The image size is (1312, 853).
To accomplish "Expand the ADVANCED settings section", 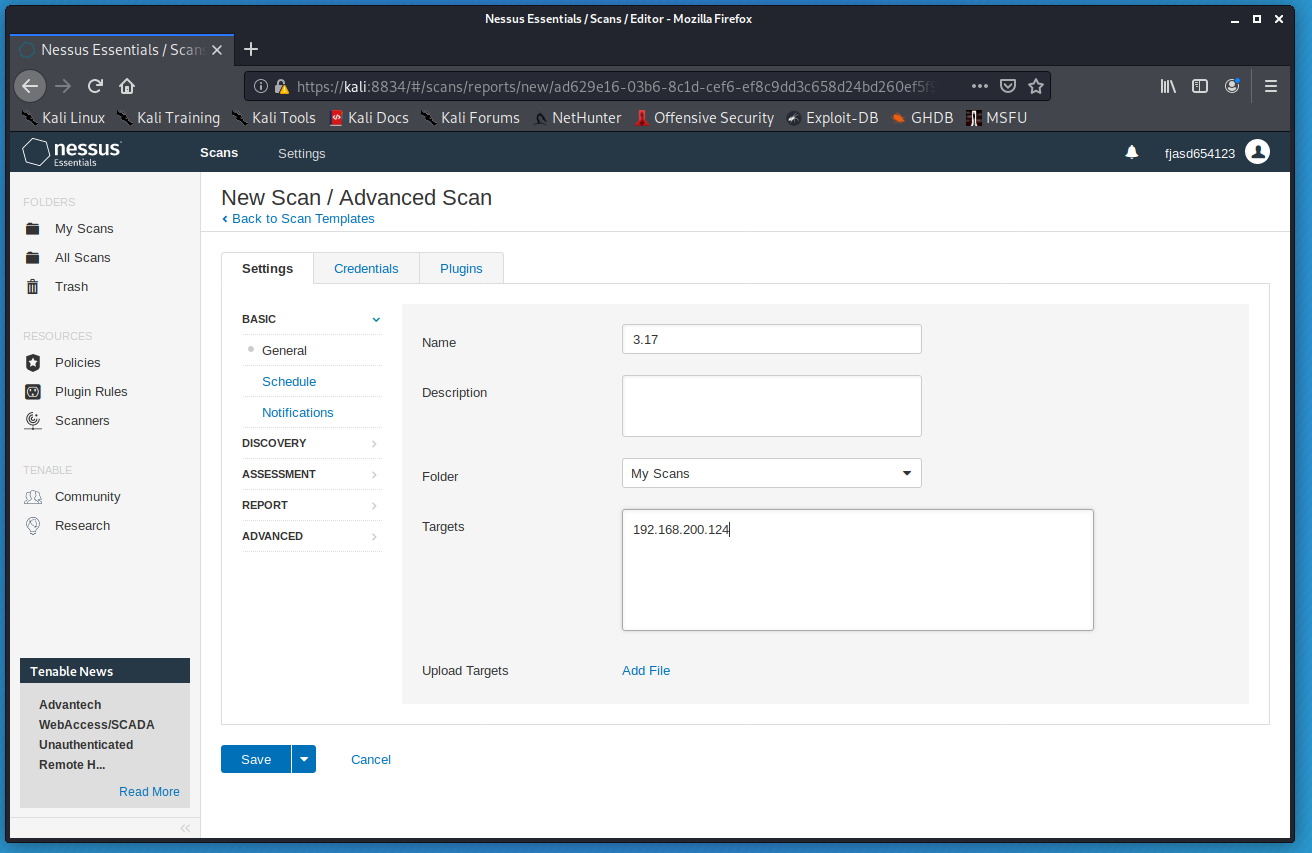I will pos(311,536).
